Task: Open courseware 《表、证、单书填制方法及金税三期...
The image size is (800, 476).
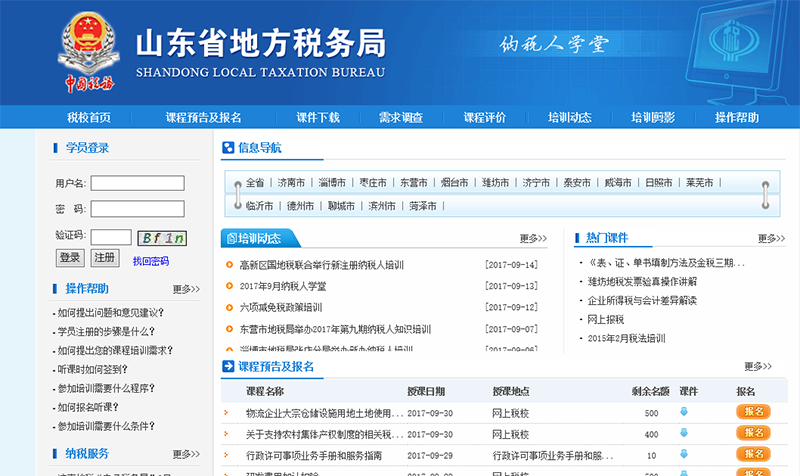Action: pos(666,263)
